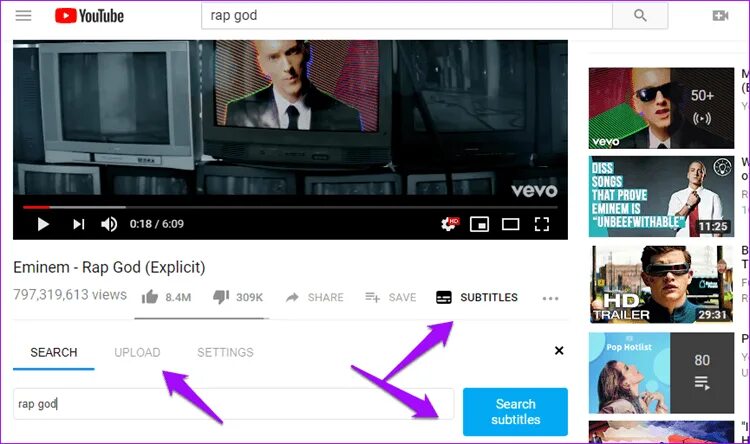
Task: Open the three-dot more actions menu
Action: (x=550, y=299)
